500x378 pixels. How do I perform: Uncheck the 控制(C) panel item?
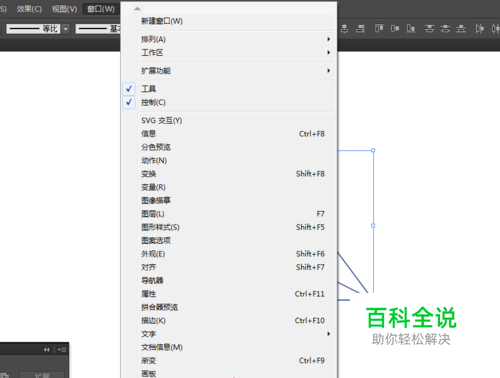(x=230, y=102)
